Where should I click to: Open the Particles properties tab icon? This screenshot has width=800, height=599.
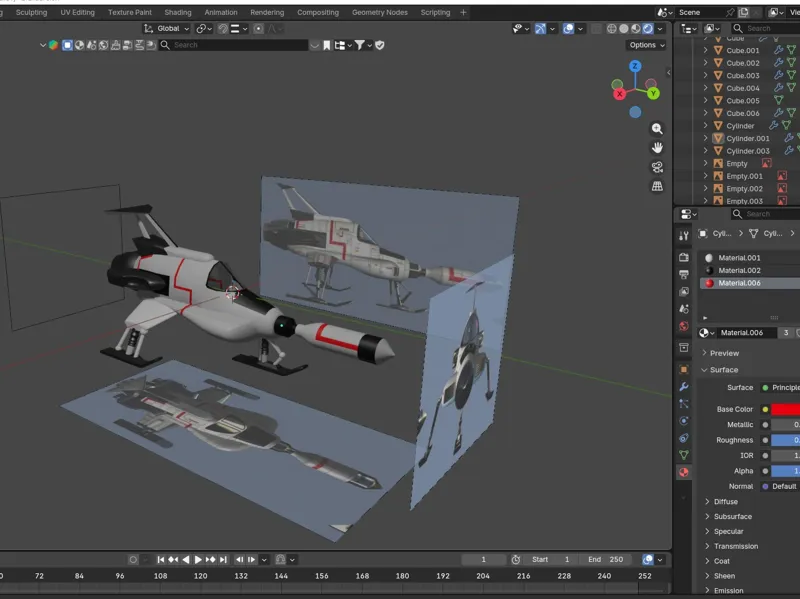pyautogui.click(x=684, y=404)
